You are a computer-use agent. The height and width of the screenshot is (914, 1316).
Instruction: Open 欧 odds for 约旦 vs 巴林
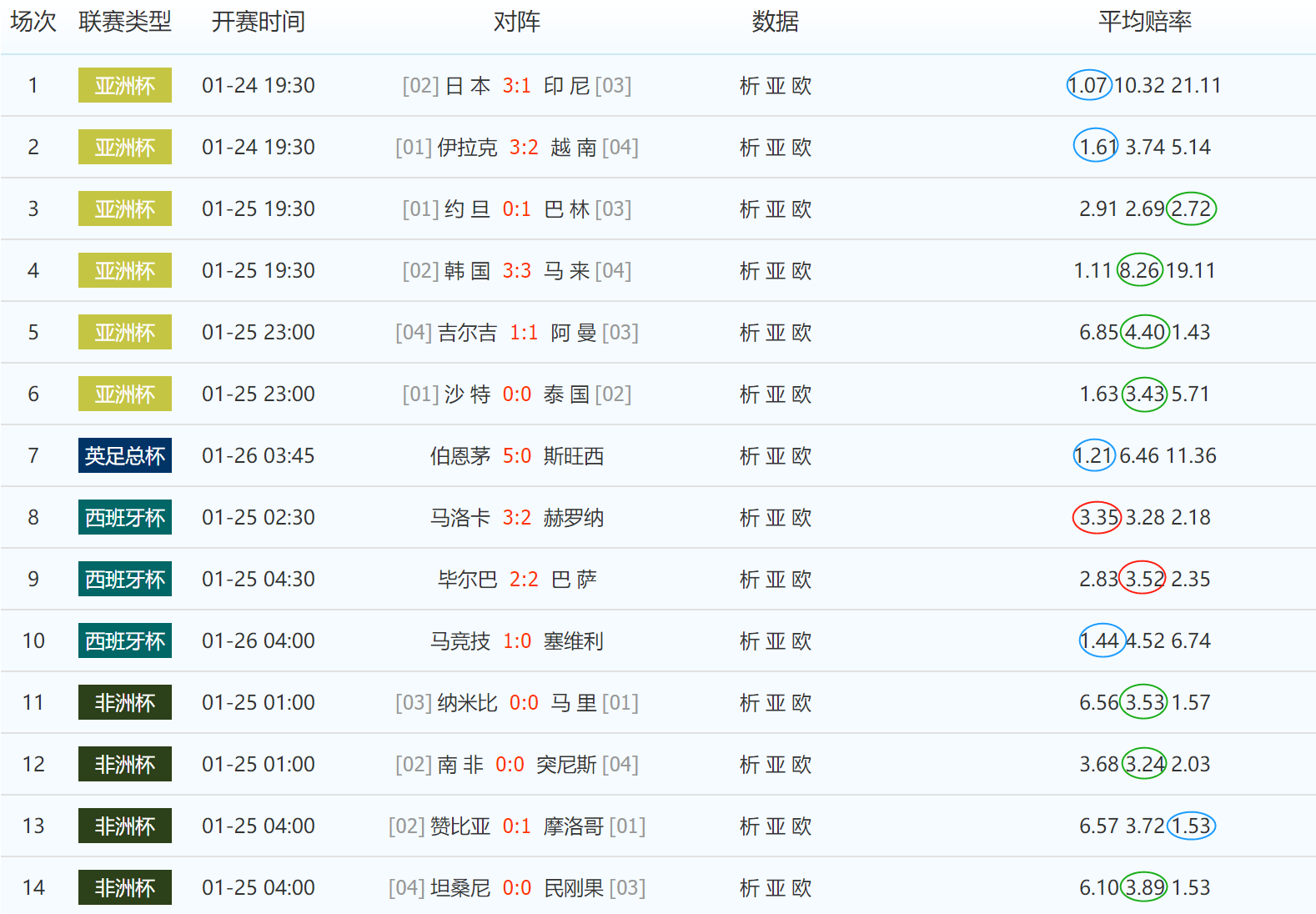801,209
